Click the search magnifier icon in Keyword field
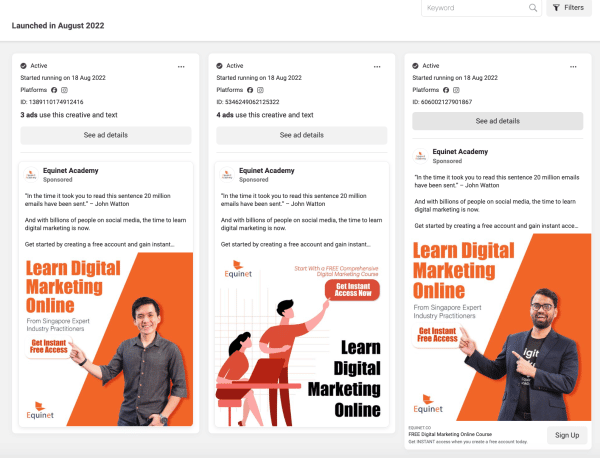The height and width of the screenshot is (458, 600). 533,8
